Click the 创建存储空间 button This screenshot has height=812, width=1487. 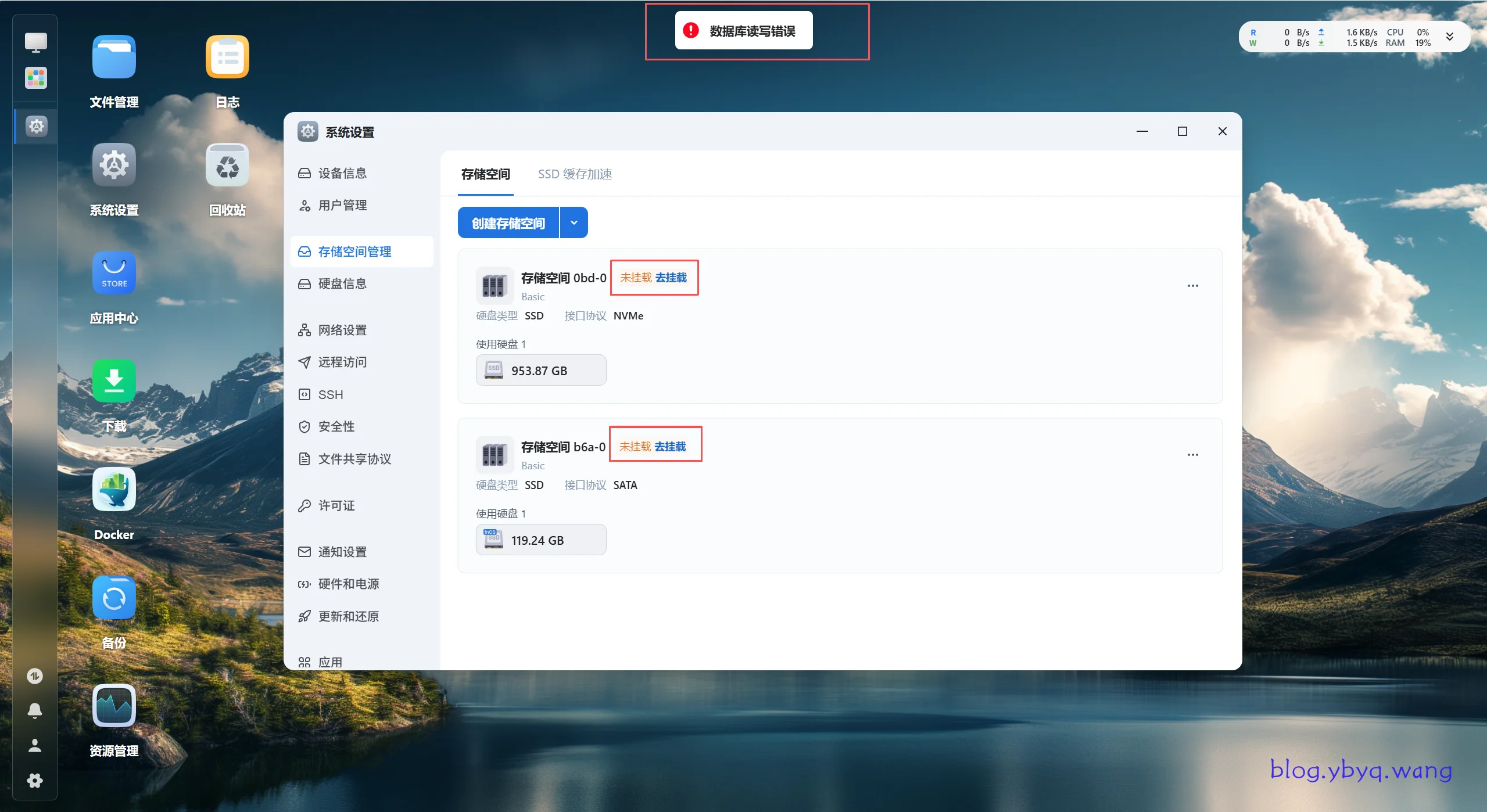508,223
